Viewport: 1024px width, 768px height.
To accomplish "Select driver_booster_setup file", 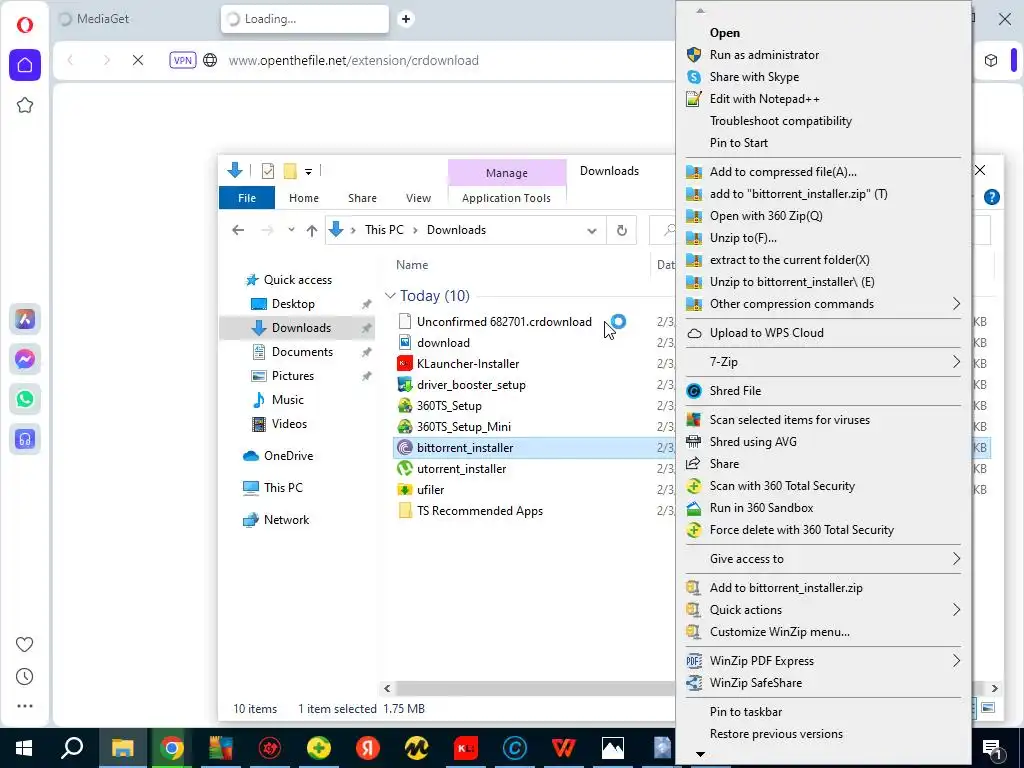I will click(x=471, y=385).
